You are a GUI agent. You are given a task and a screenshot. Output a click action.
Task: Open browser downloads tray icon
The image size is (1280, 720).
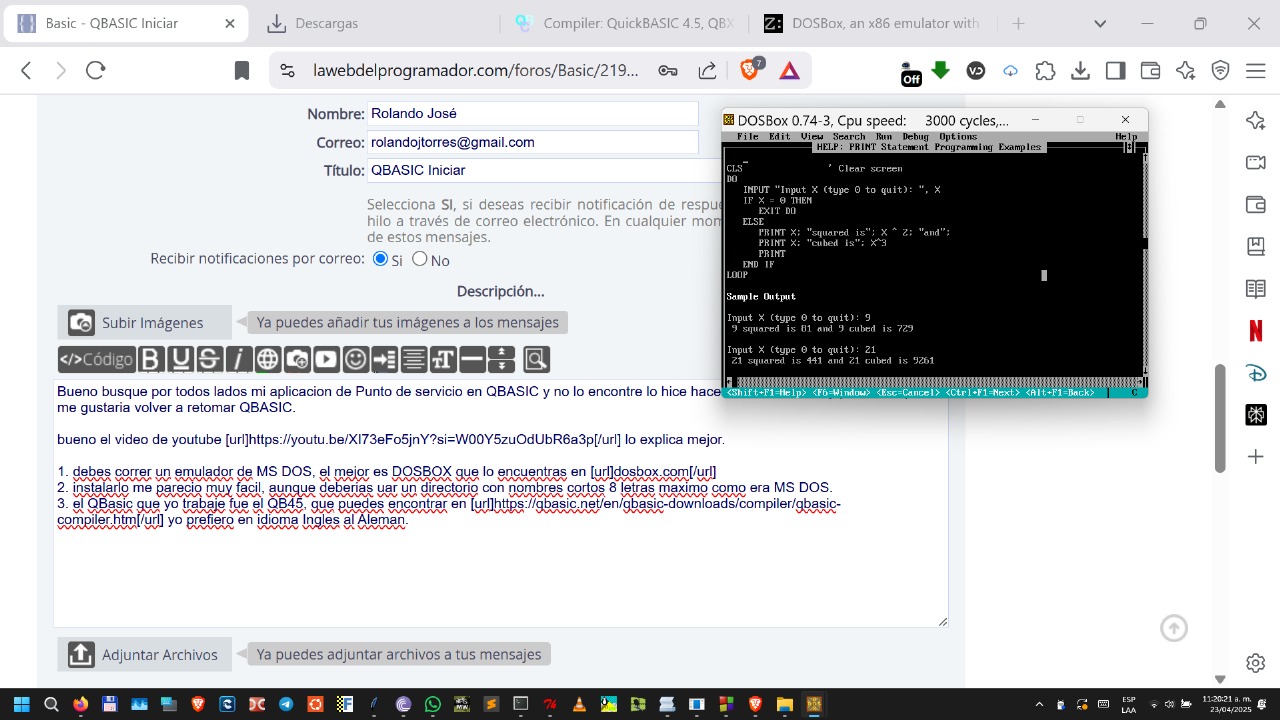pos(1080,70)
